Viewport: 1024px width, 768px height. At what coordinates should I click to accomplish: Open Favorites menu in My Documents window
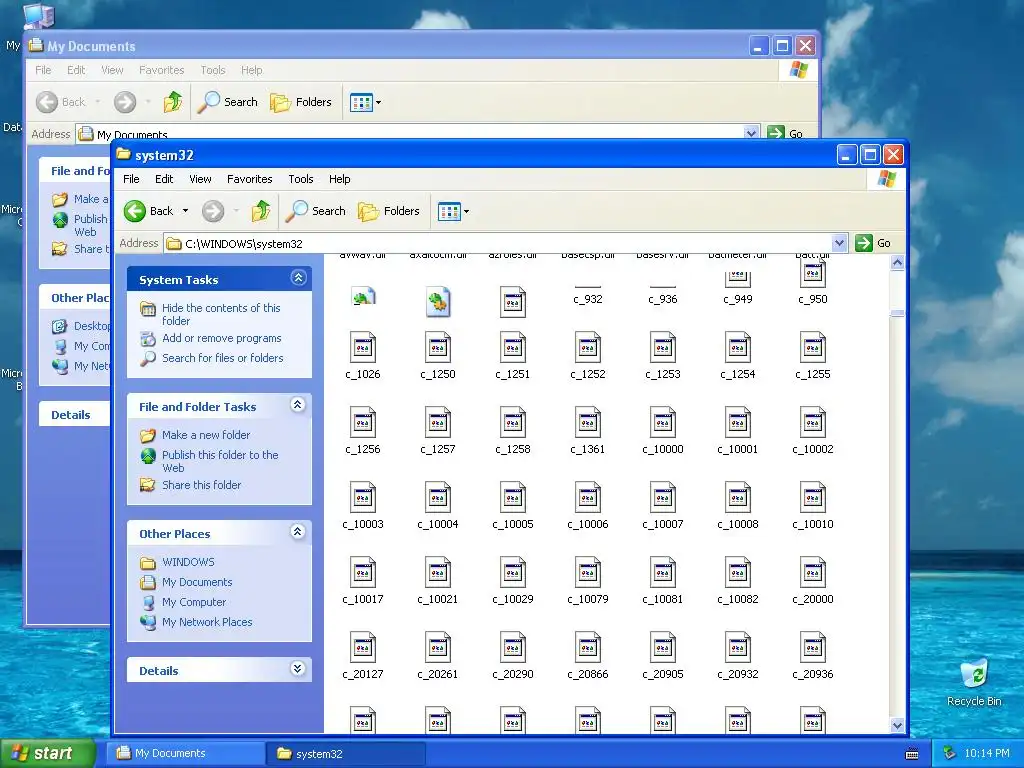pyautogui.click(x=161, y=70)
